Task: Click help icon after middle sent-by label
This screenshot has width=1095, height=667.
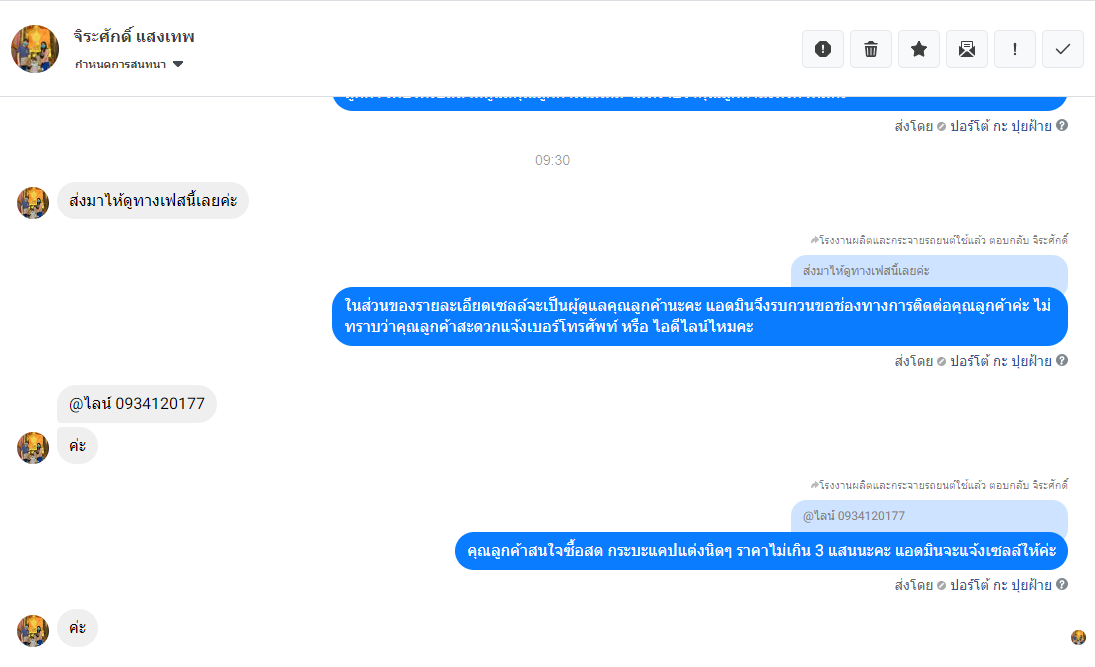Action: click(1062, 360)
